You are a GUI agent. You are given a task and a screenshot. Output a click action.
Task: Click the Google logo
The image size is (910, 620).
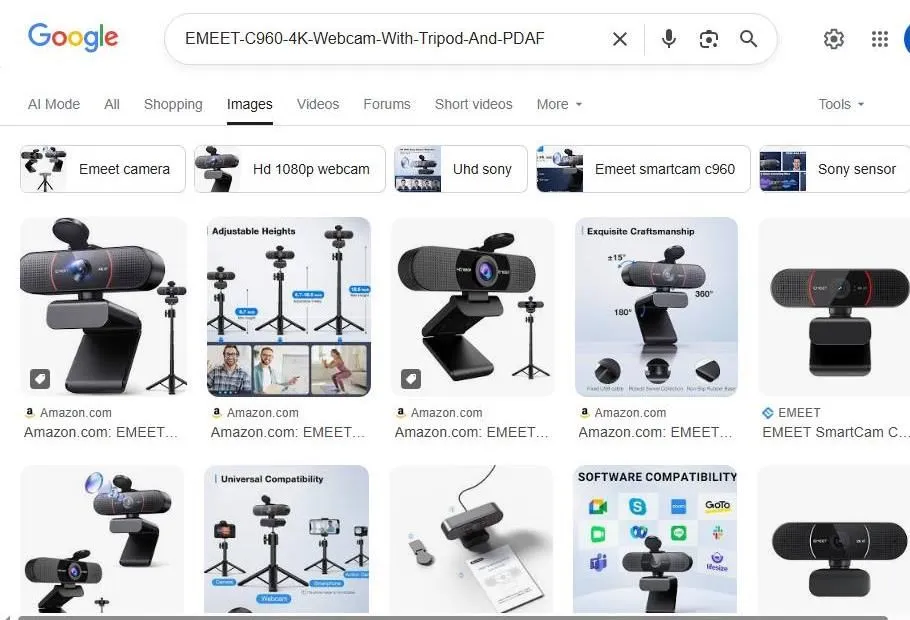[x=73, y=38]
